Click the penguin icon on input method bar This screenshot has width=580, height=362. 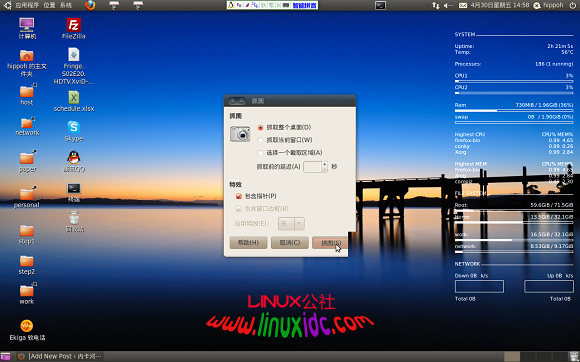tap(231, 5)
